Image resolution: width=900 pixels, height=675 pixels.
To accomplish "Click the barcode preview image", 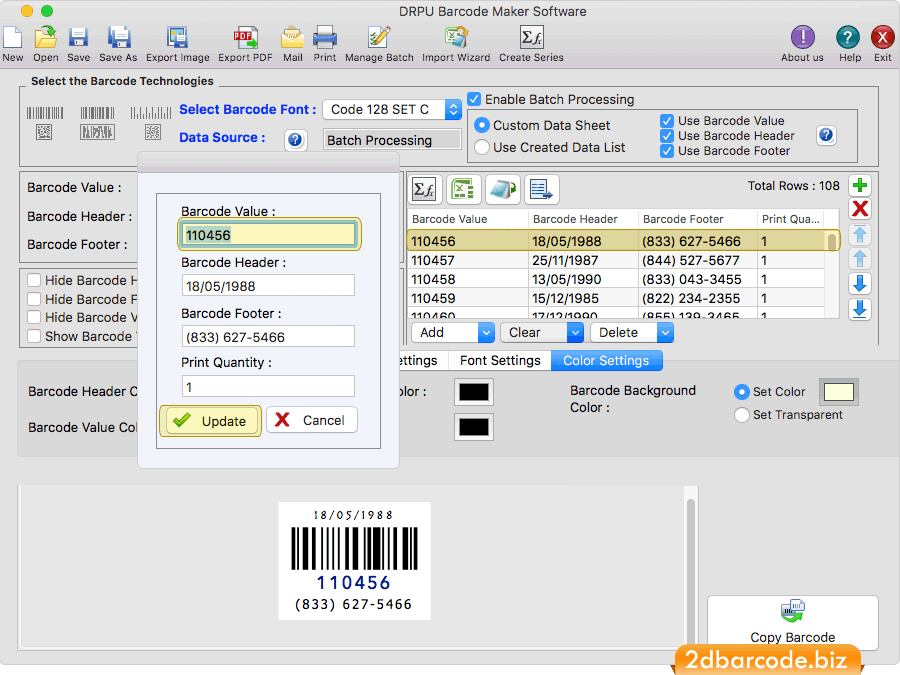I will pos(354,561).
